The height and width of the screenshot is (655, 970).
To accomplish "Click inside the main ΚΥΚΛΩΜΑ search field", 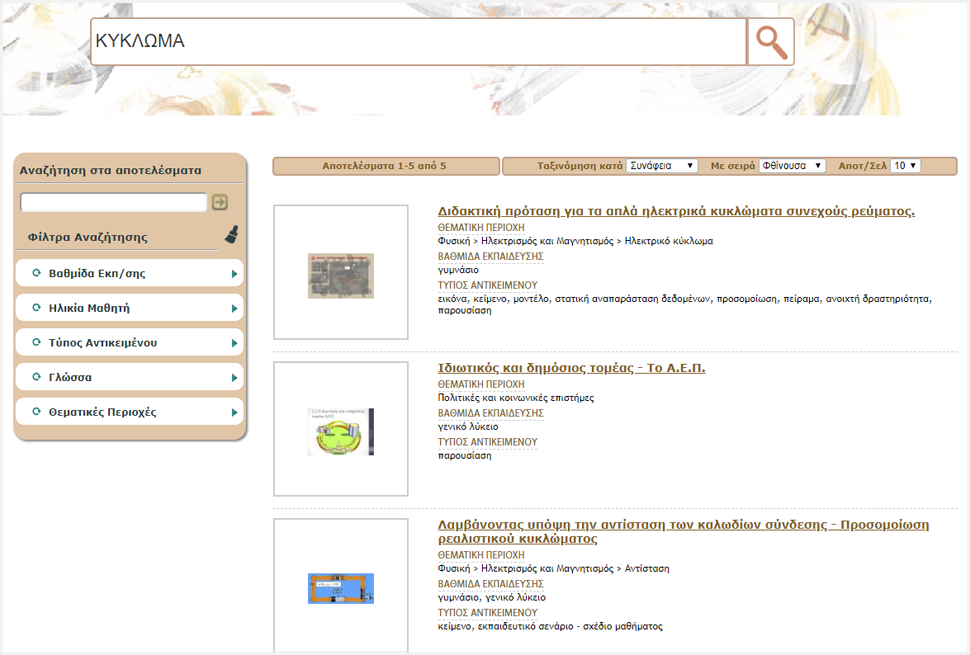I will [x=418, y=42].
